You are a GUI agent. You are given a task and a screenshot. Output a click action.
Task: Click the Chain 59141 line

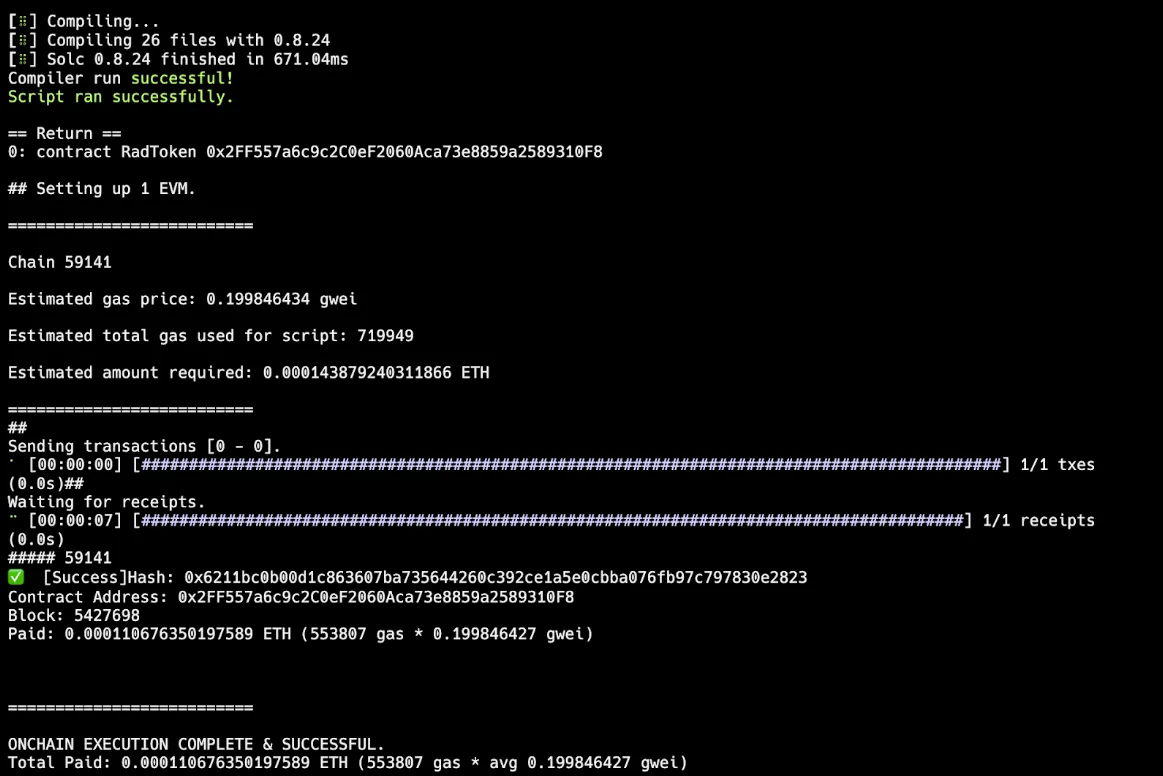(x=59, y=263)
